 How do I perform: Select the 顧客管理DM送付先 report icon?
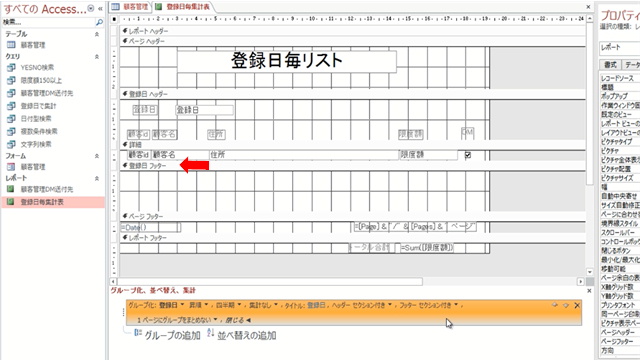pos(11,189)
